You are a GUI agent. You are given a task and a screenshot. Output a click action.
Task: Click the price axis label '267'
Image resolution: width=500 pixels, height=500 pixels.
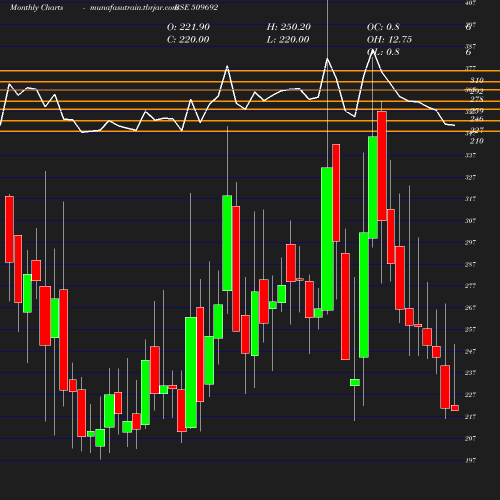pos(470,308)
